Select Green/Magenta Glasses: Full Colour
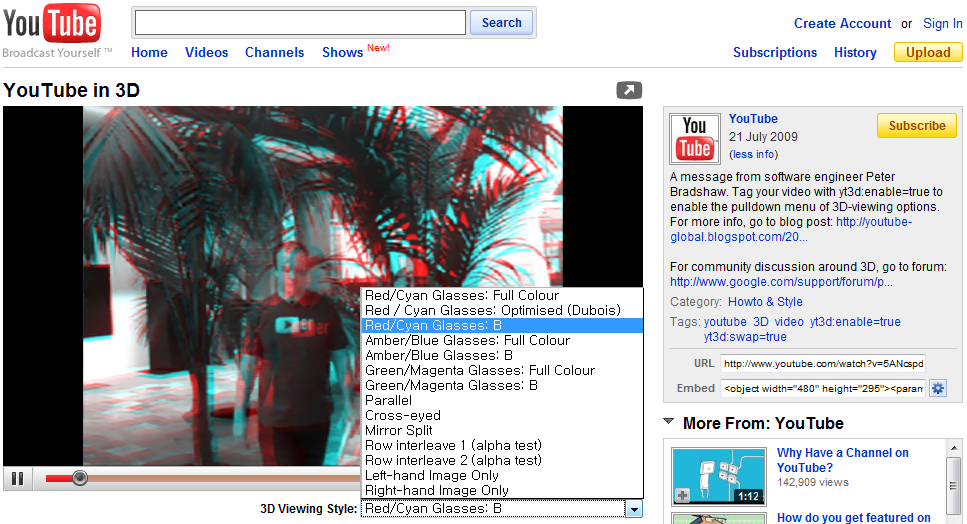 [502, 370]
